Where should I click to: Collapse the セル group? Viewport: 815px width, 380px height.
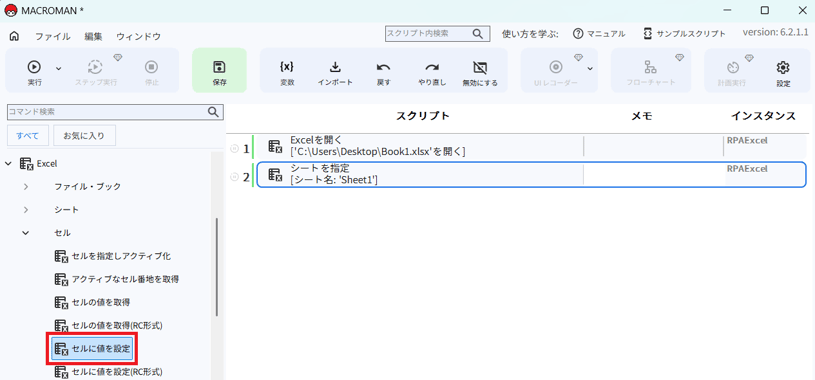pos(25,233)
